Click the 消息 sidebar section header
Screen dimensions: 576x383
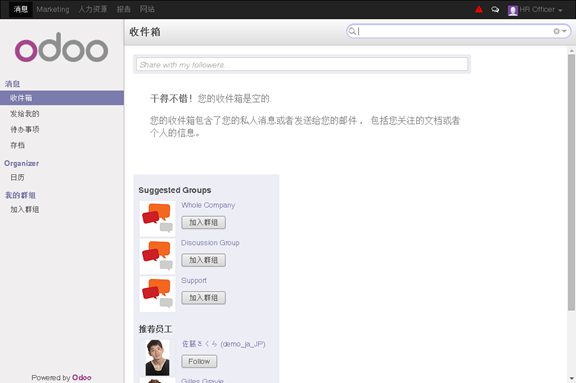12,84
